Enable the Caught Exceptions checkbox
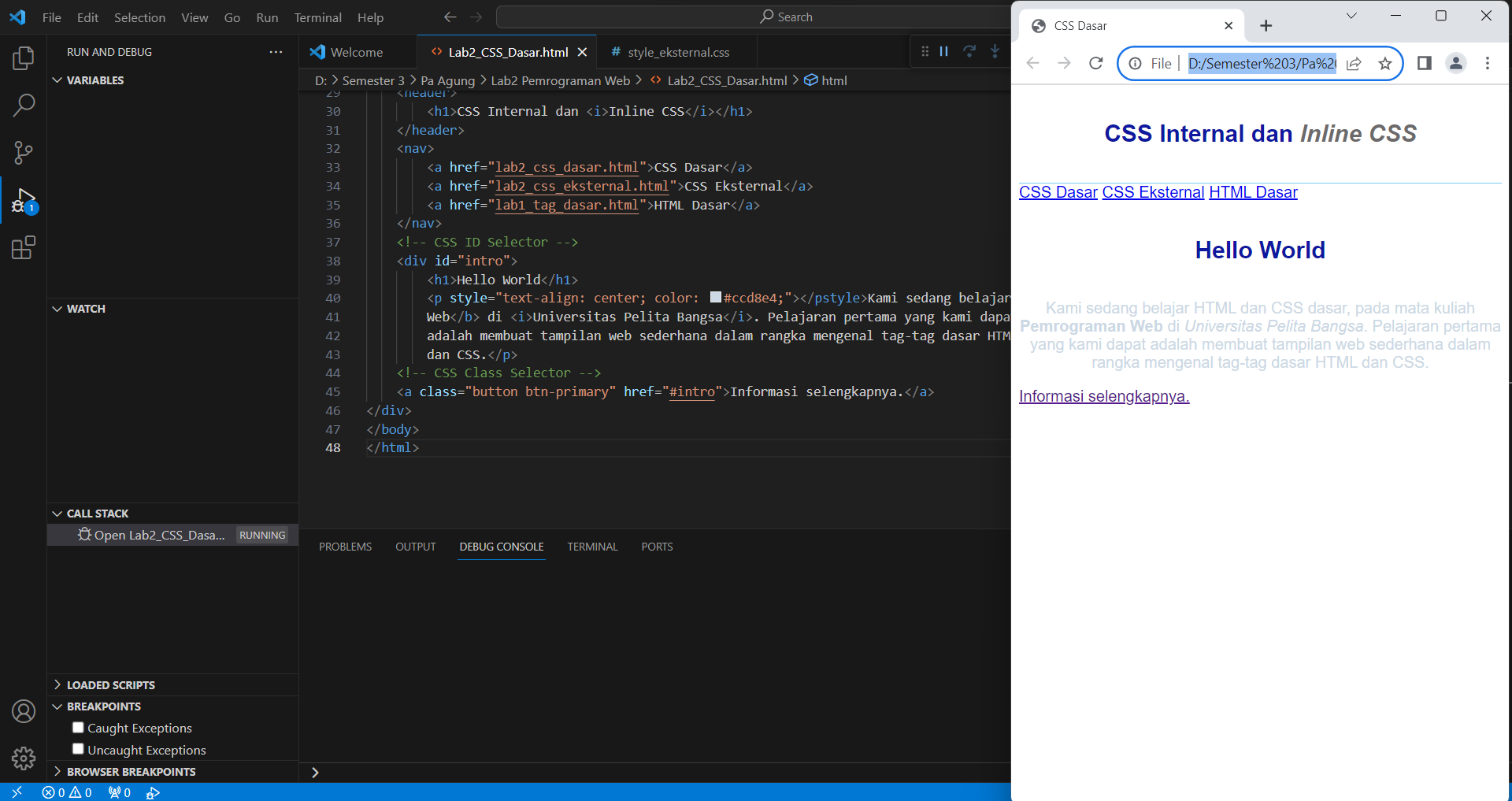1512x801 pixels. 78,728
